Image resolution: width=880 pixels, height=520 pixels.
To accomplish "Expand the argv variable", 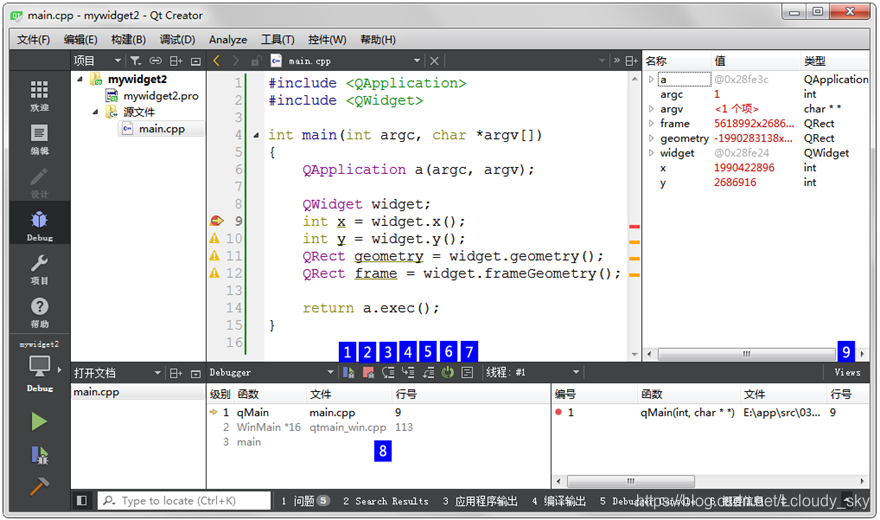I will 651,109.
